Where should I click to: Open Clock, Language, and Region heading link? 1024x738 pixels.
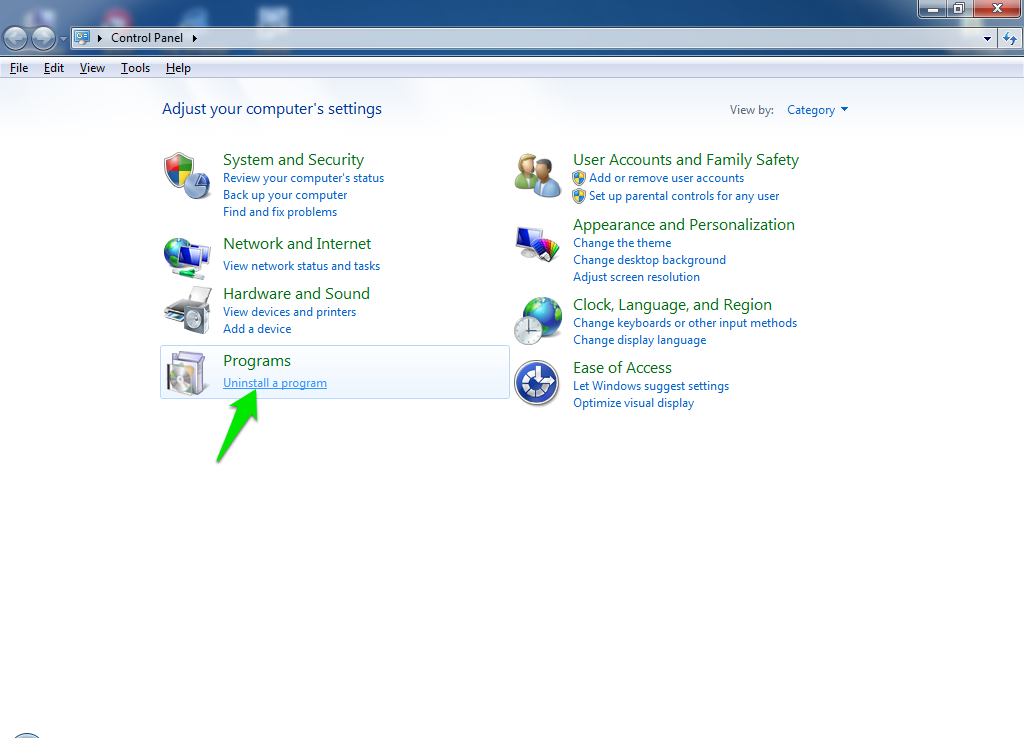click(672, 305)
